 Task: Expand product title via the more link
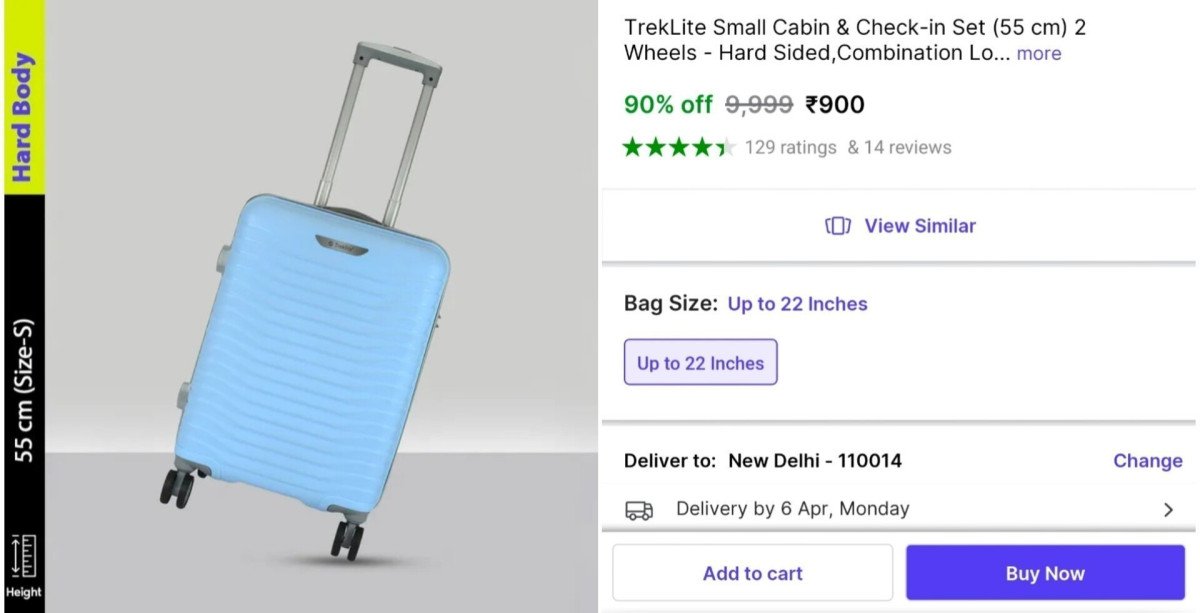[x=1039, y=54]
